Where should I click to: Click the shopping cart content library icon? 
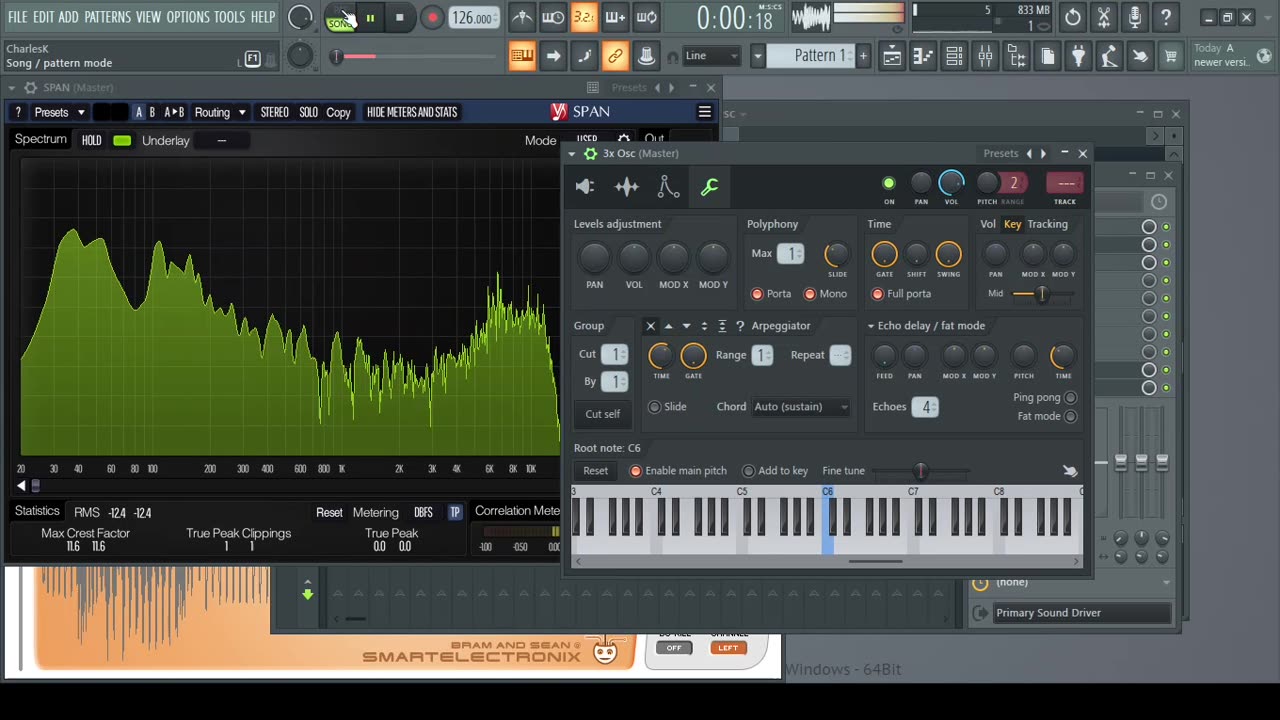(x=1170, y=56)
